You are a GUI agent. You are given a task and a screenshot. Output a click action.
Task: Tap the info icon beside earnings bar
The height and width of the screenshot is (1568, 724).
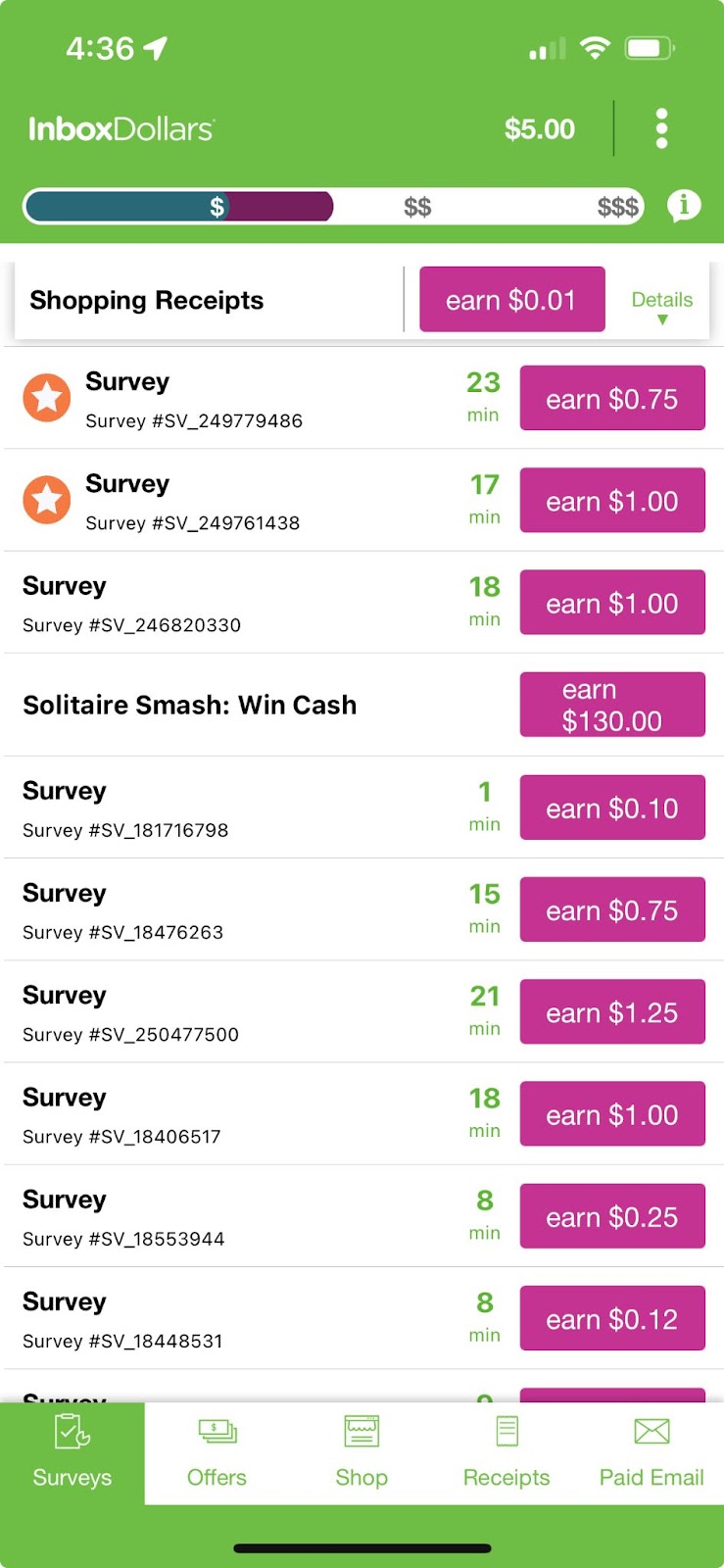click(x=684, y=206)
